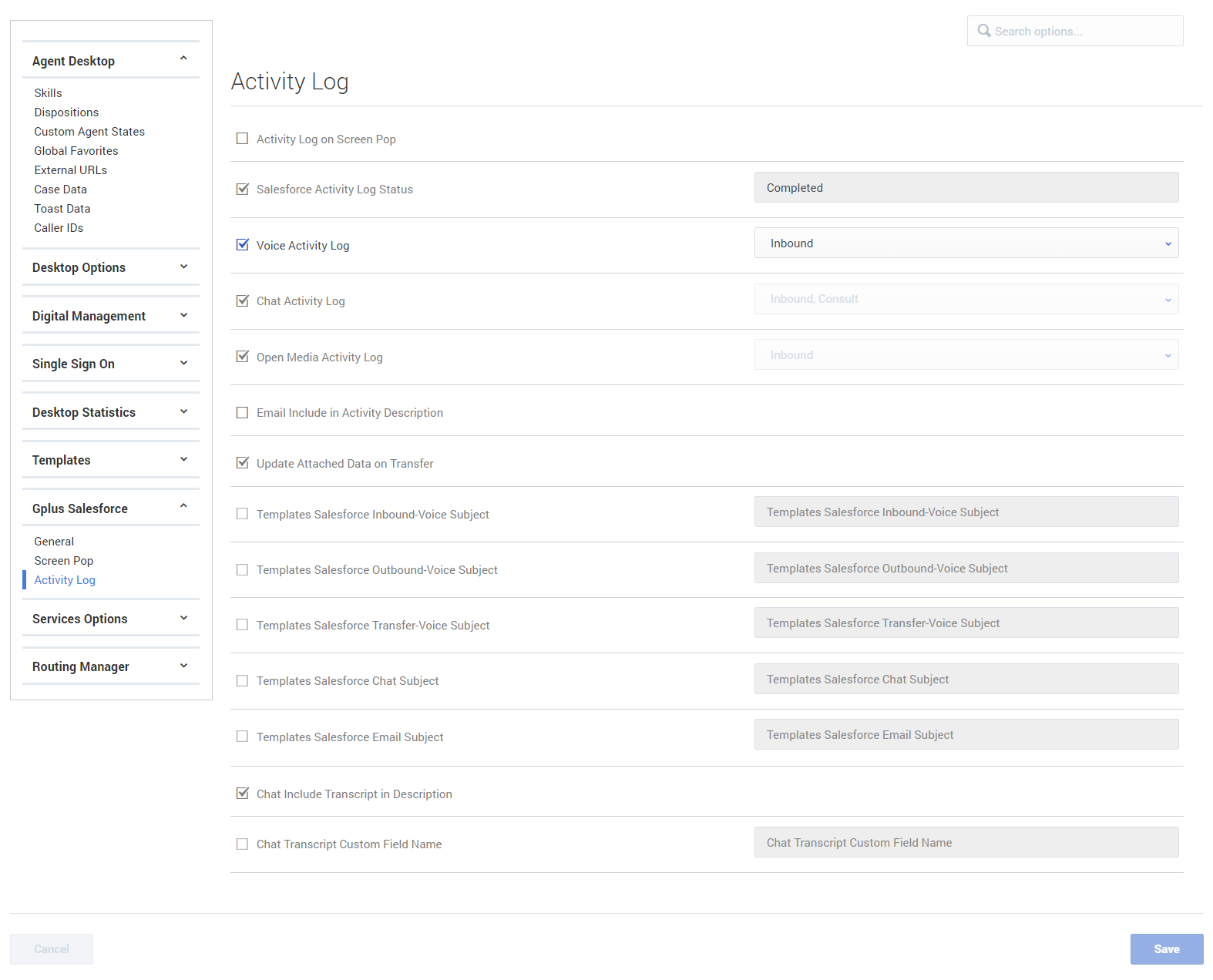Toggle Chat Include Transcript in Description
The width and height of the screenshot is (1213, 980).
click(x=242, y=794)
